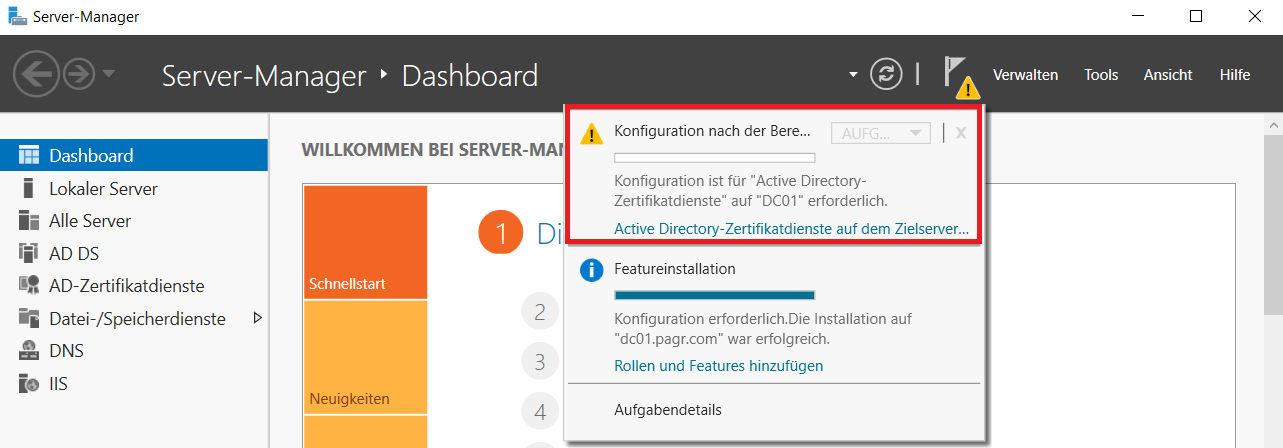
Task: Select the DNS sidebar icon
Action: coord(29,351)
